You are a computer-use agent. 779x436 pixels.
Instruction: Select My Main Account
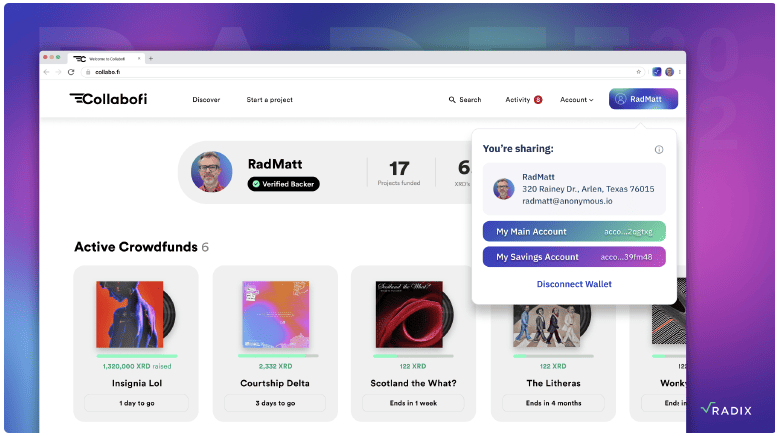click(574, 231)
